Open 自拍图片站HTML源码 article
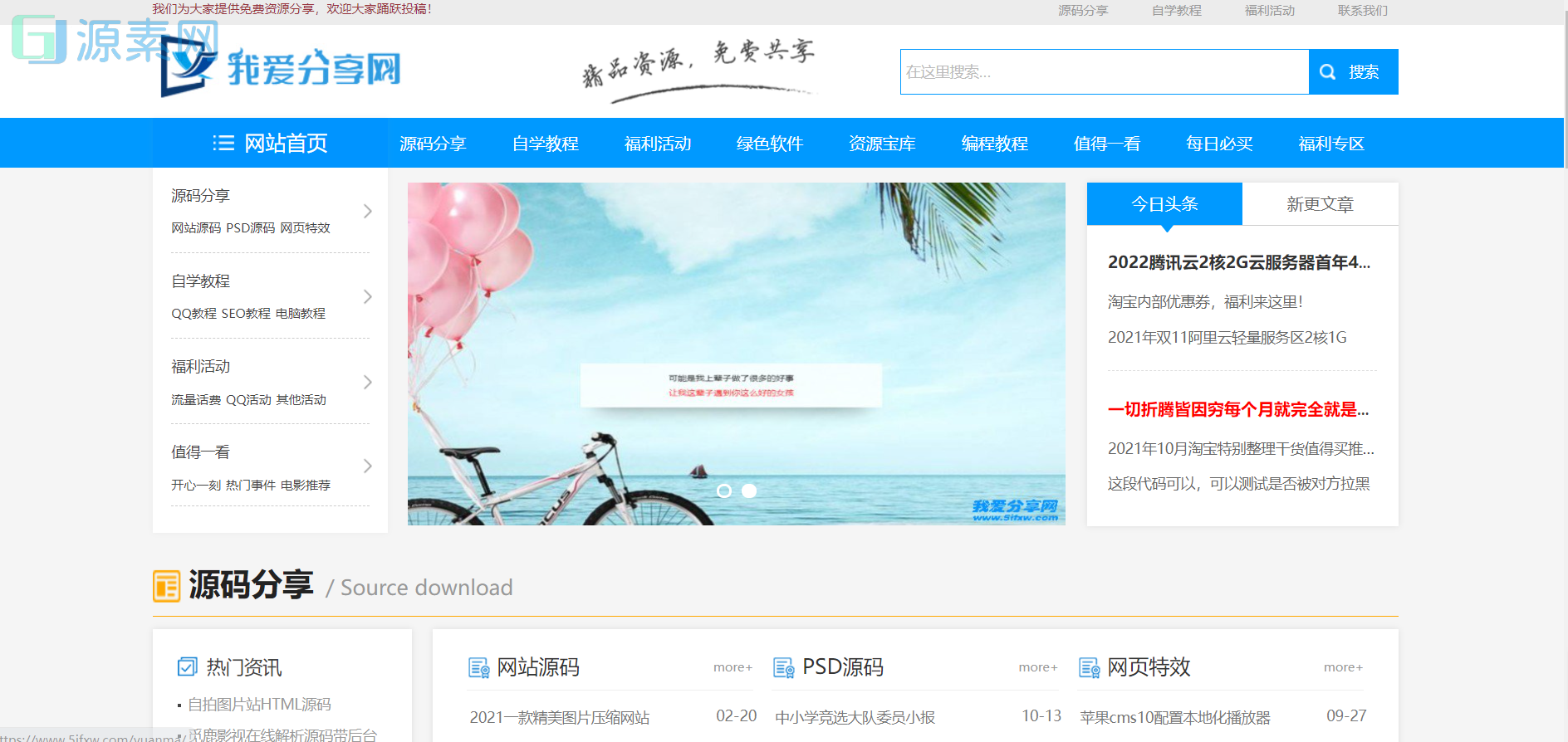The width and height of the screenshot is (1568, 742). pos(259,704)
